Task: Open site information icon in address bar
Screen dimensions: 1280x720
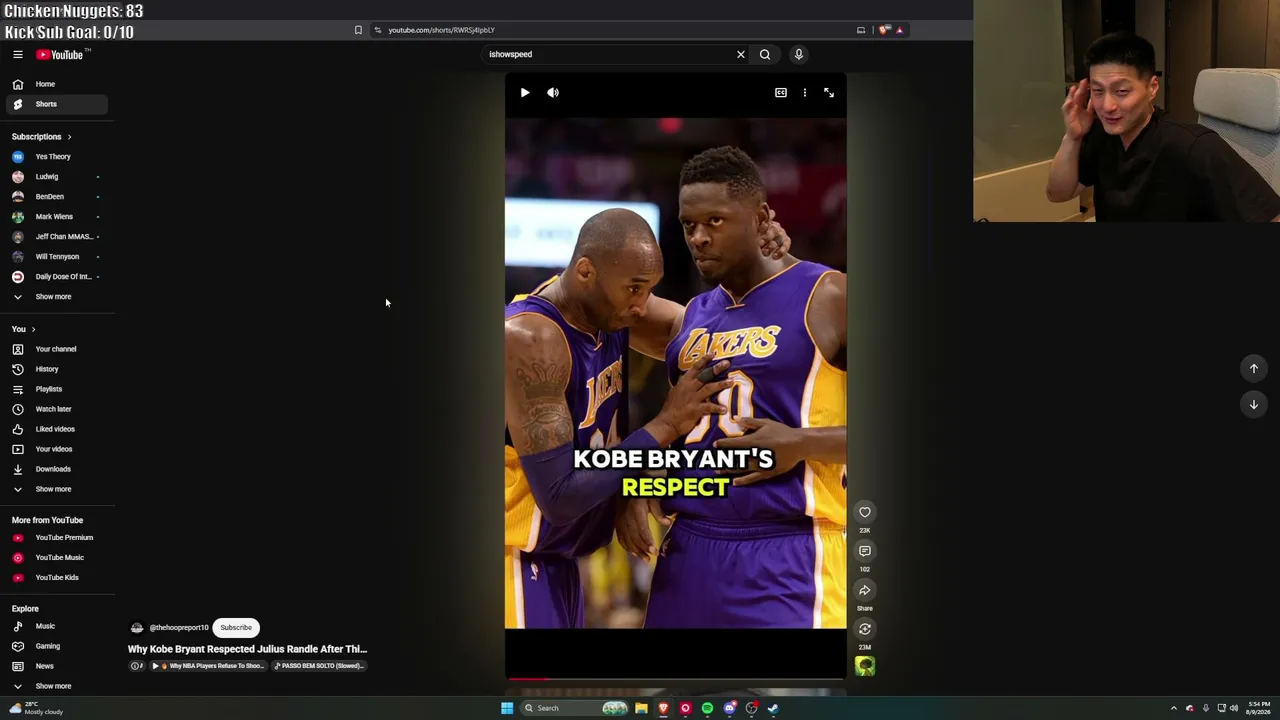Action: 377,30
